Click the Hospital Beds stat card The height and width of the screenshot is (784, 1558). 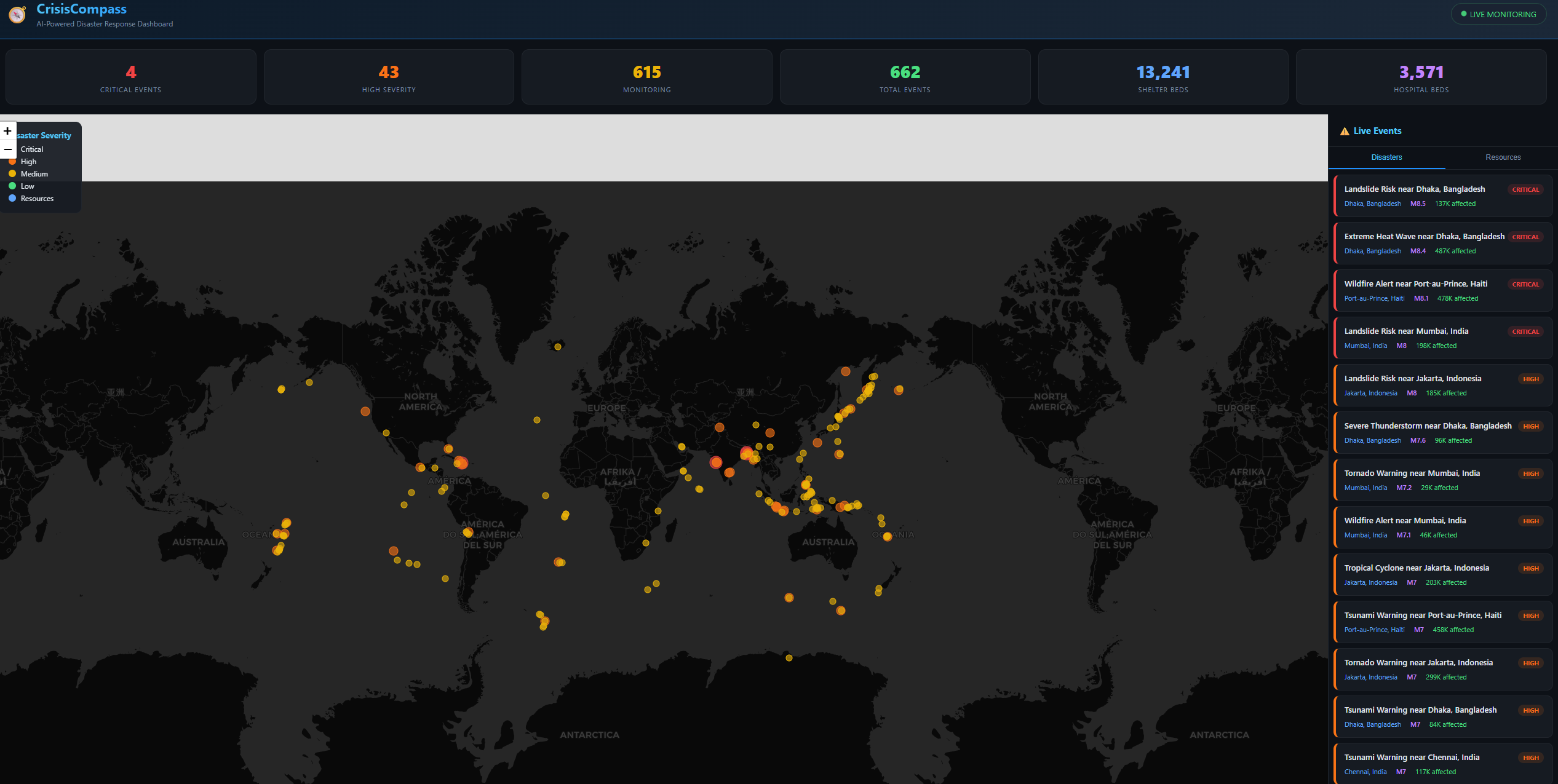click(x=1421, y=77)
